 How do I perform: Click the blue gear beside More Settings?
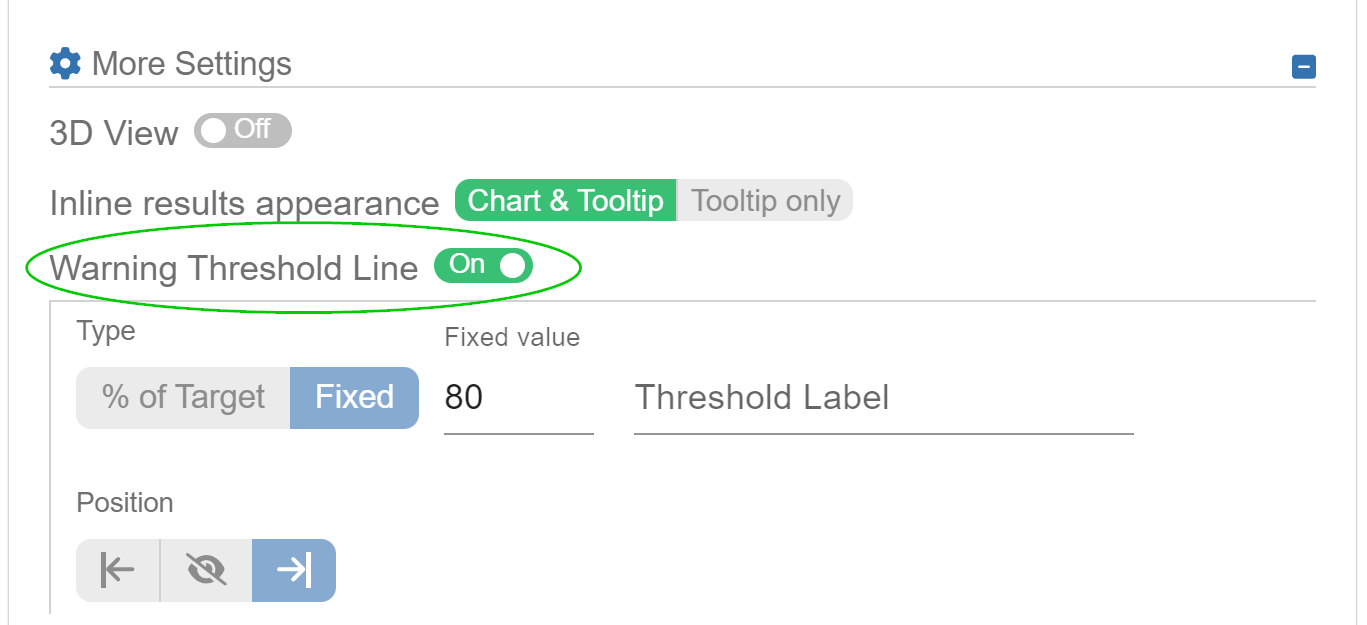[64, 62]
